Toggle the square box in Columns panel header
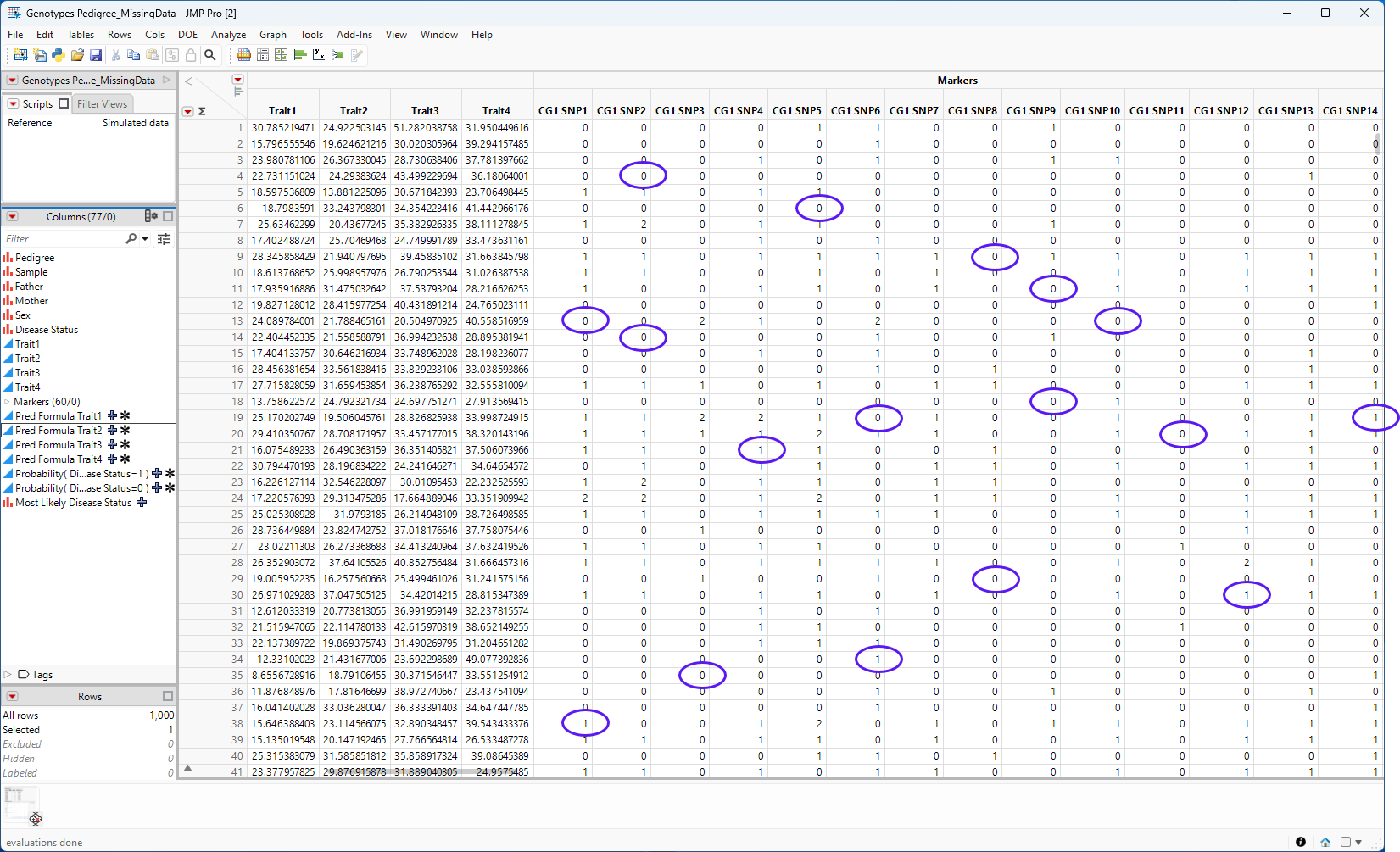 (168, 216)
